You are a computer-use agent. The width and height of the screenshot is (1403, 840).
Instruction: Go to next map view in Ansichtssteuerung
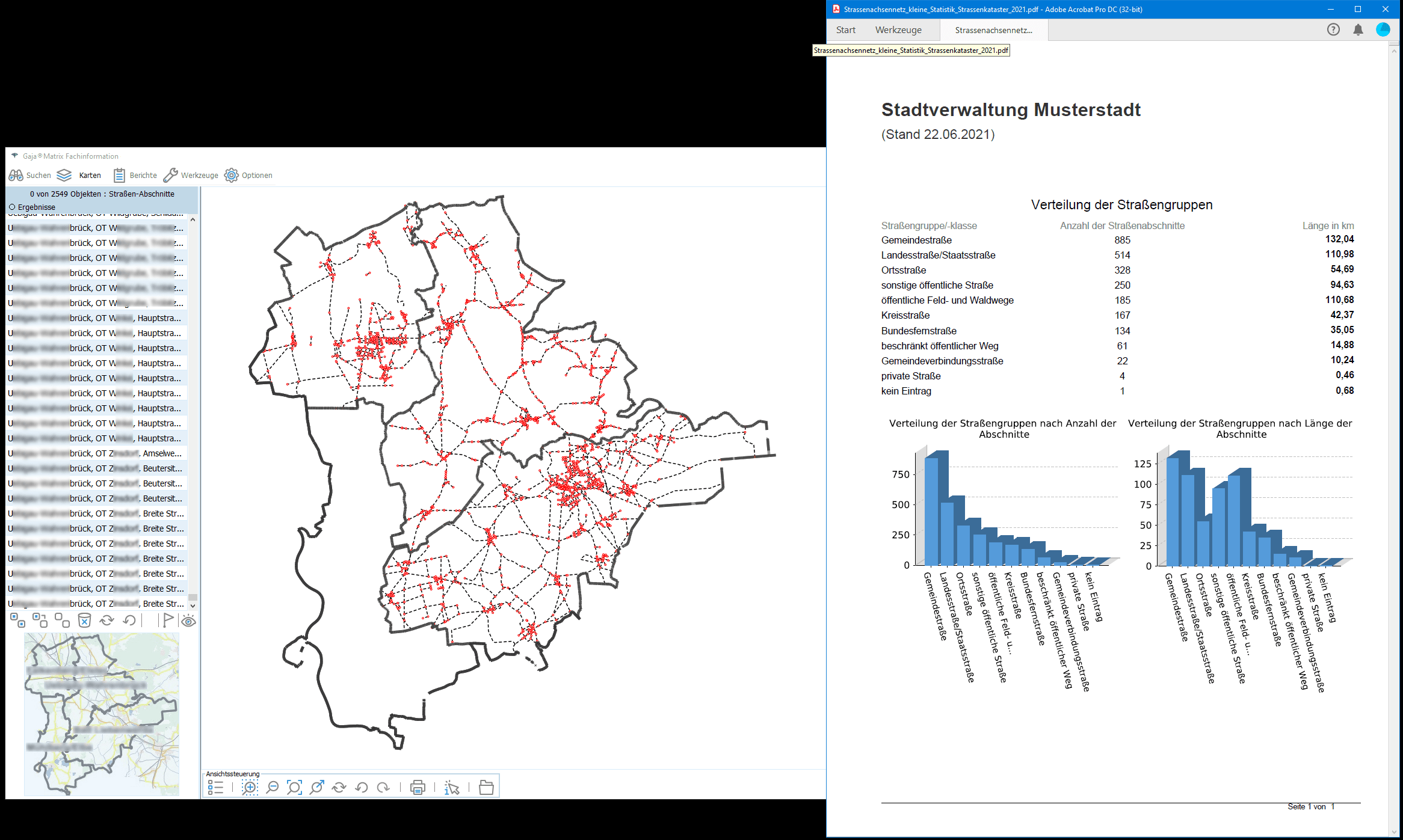[383, 787]
